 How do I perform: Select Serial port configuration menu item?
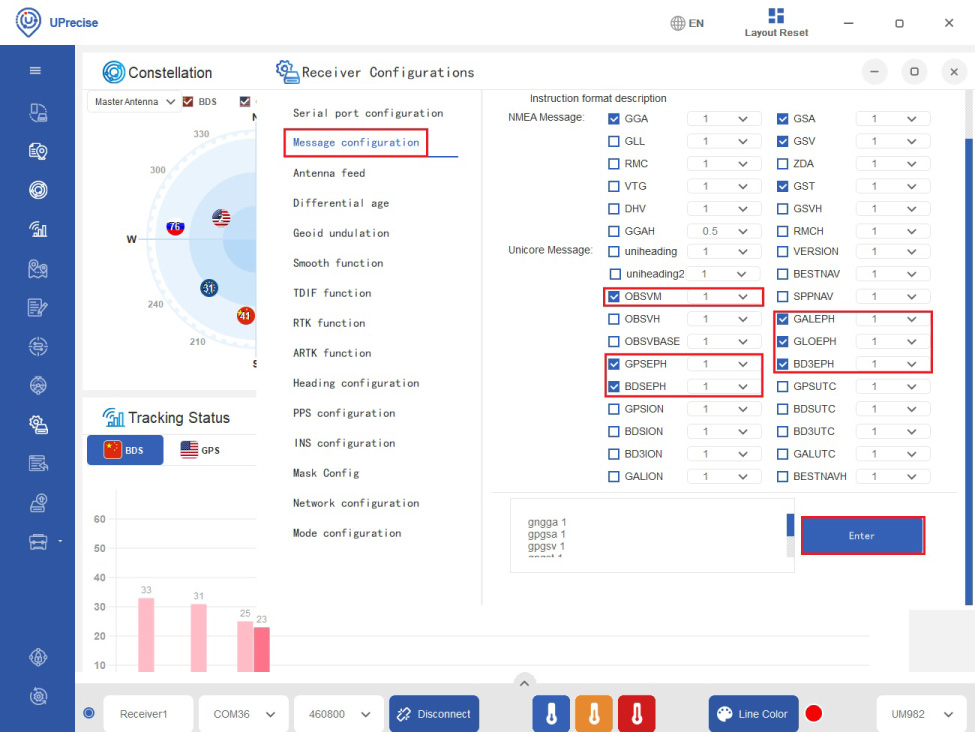(x=367, y=113)
